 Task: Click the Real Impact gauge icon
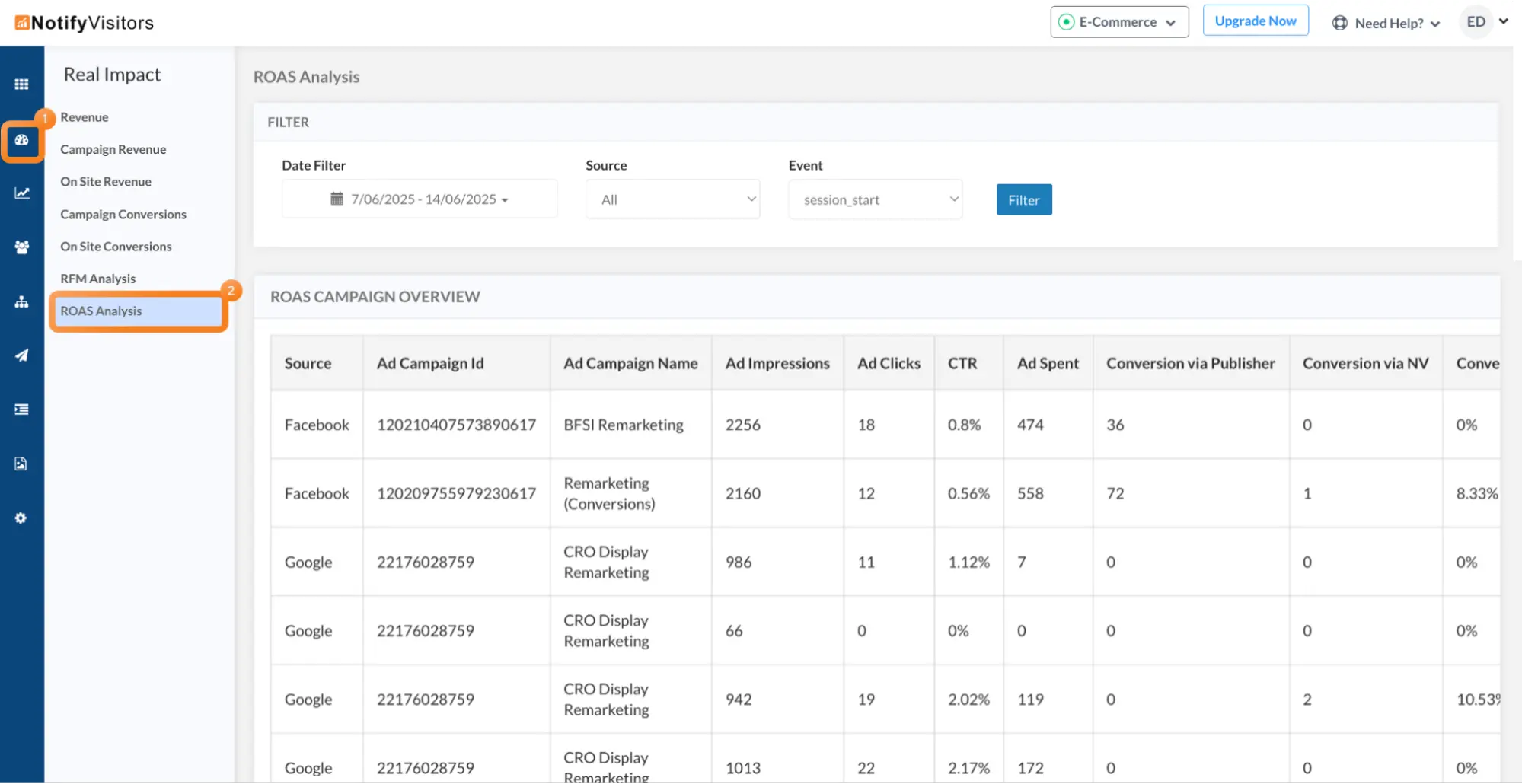click(x=21, y=140)
